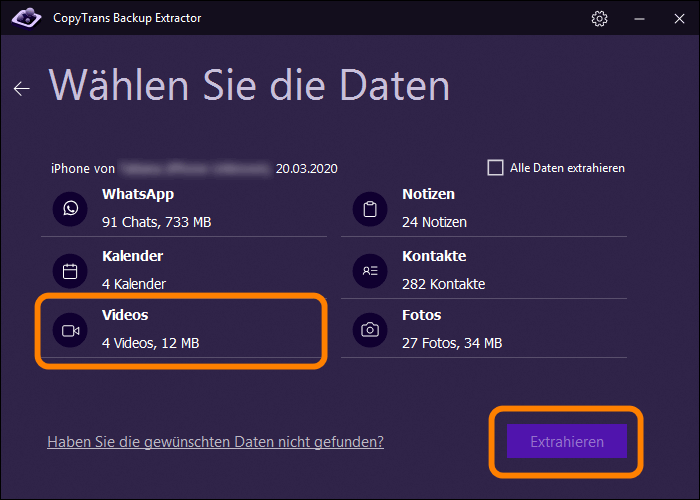This screenshot has width=700, height=500.
Task: Click the WhatsApp icon
Action: (70, 208)
